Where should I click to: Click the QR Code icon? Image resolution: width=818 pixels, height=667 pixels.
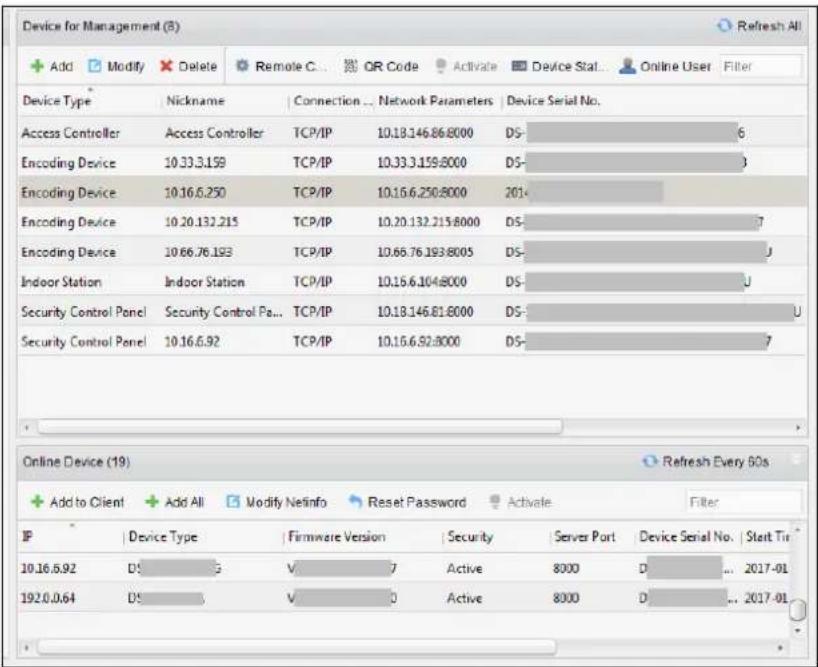[x=351, y=66]
